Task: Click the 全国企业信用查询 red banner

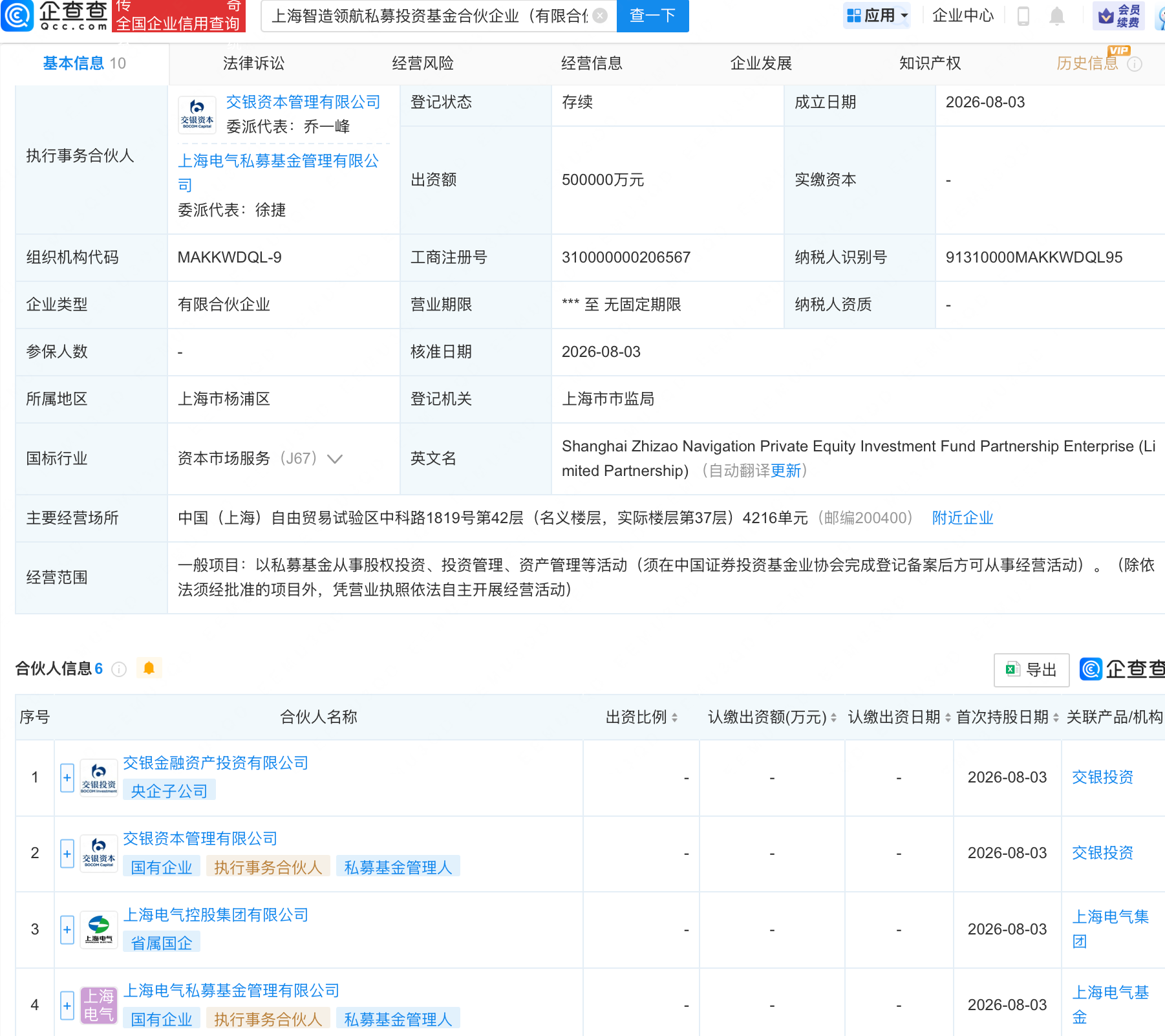Action: [178, 16]
